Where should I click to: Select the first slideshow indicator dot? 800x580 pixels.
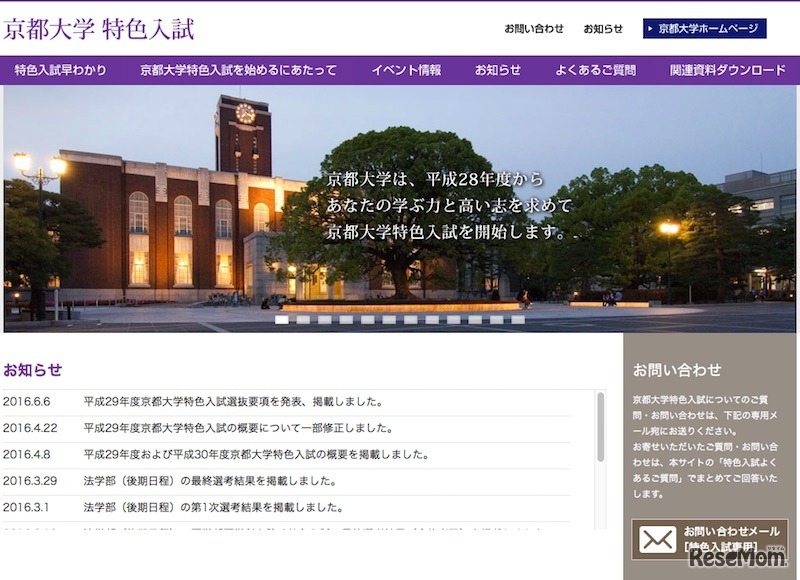click(282, 320)
